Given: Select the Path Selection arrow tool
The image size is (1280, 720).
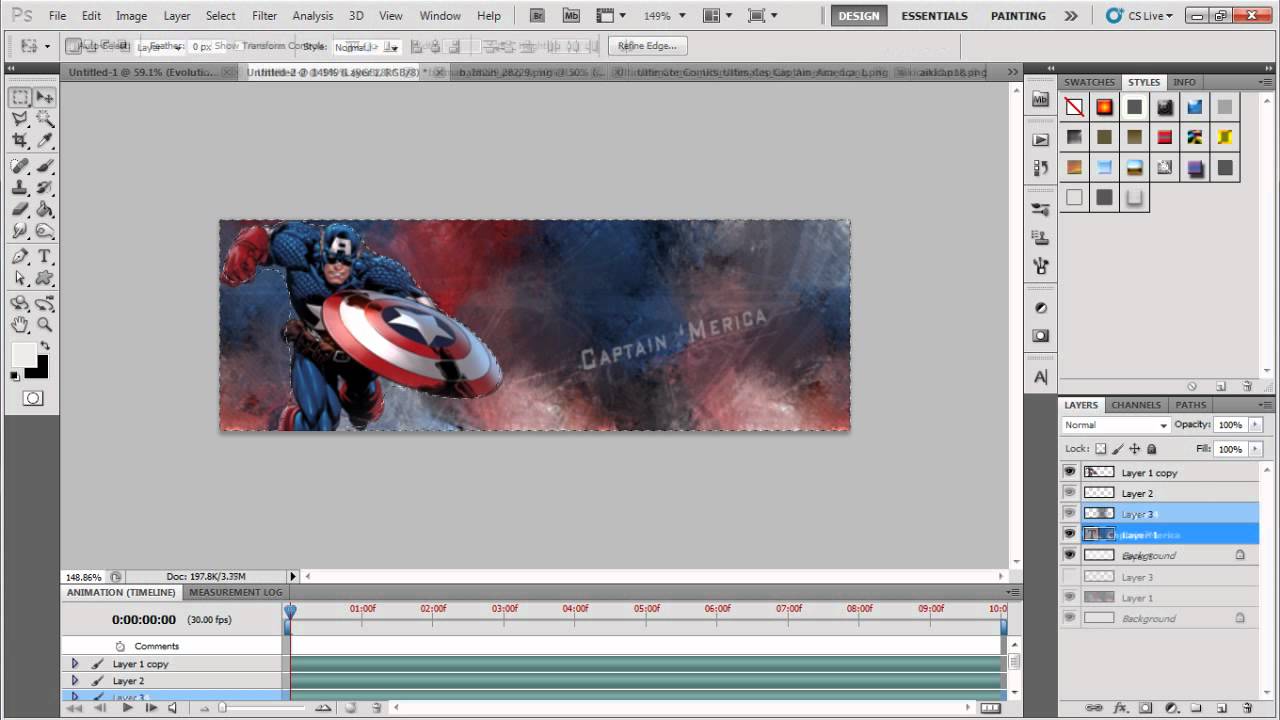Looking at the screenshot, I should 20,279.
